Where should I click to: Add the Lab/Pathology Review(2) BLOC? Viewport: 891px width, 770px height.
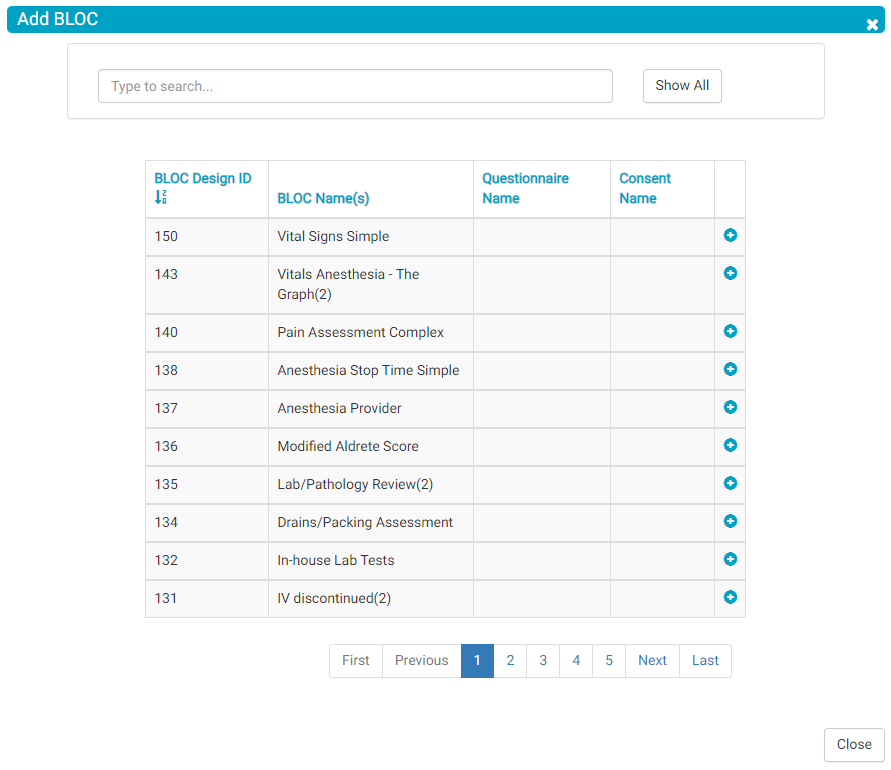coord(730,483)
